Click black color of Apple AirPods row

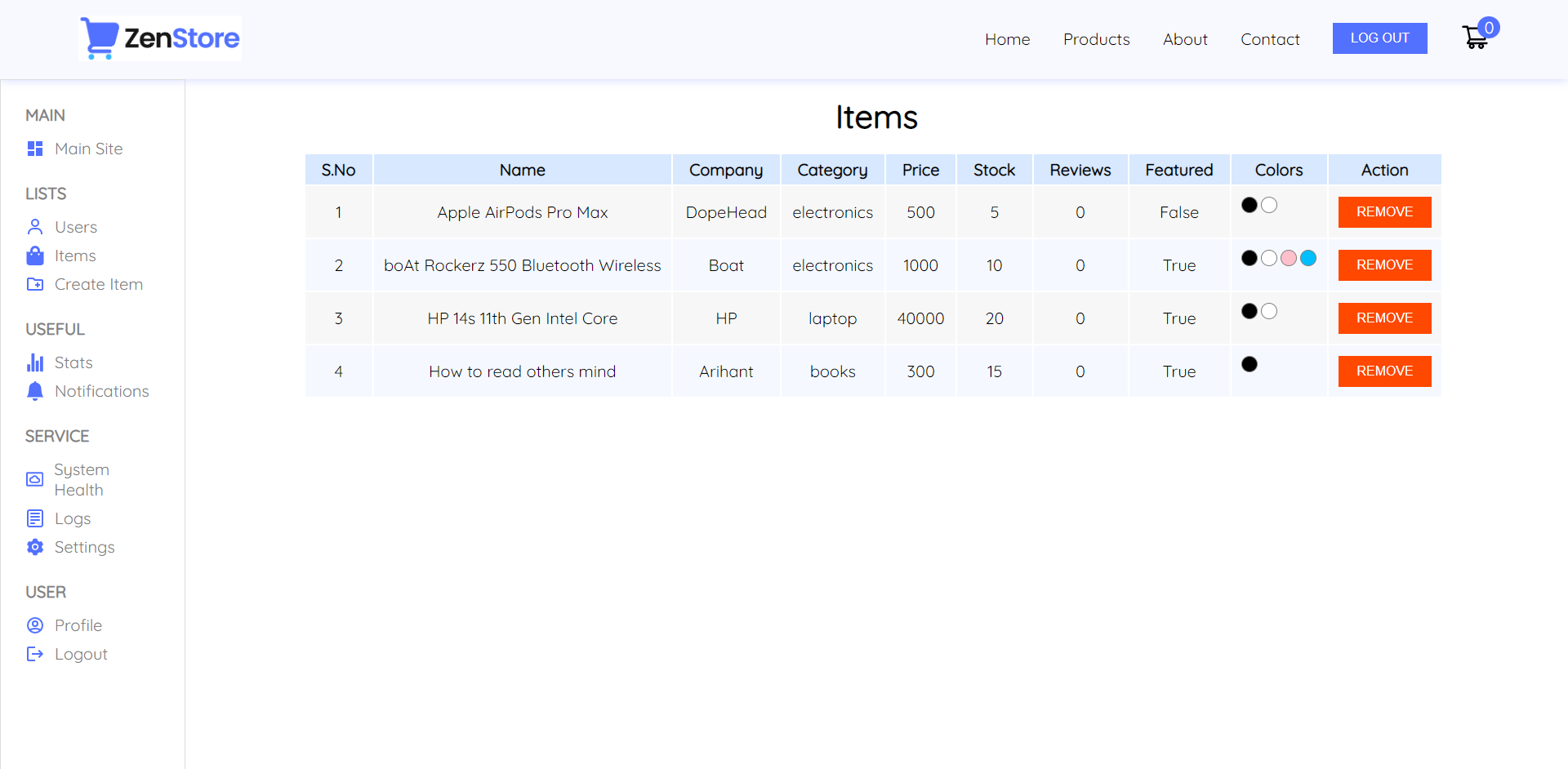tap(1249, 205)
